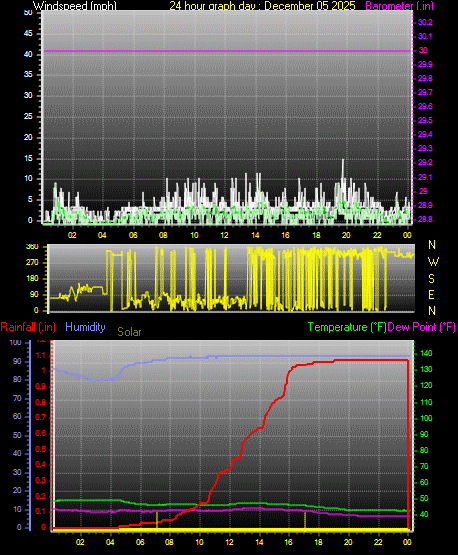Viewport: 458px width, 555px height.
Task: Click the rainfall axis value 0.5
Action: (x=41, y=449)
